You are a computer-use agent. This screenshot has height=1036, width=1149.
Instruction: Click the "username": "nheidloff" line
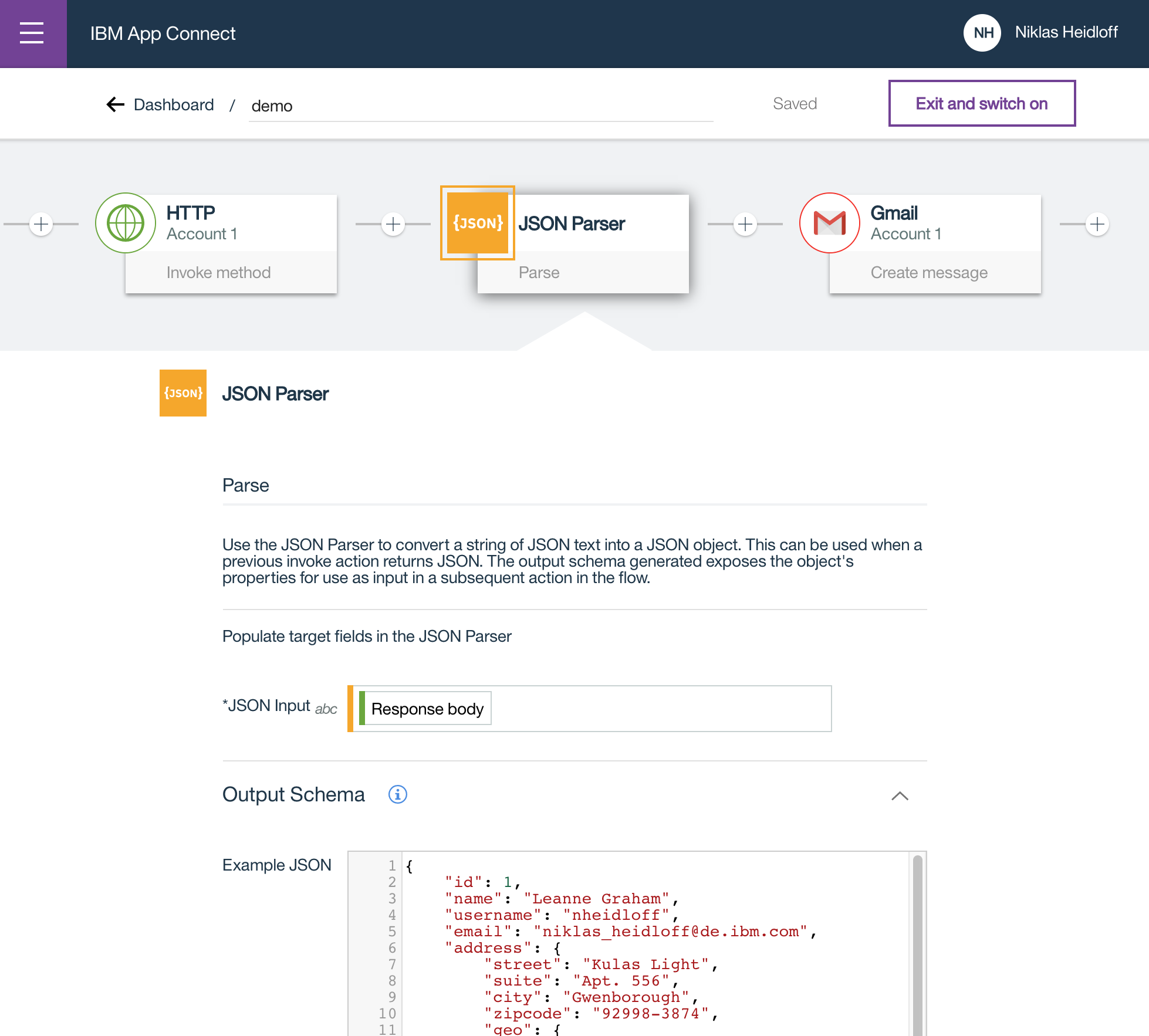[562, 915]
